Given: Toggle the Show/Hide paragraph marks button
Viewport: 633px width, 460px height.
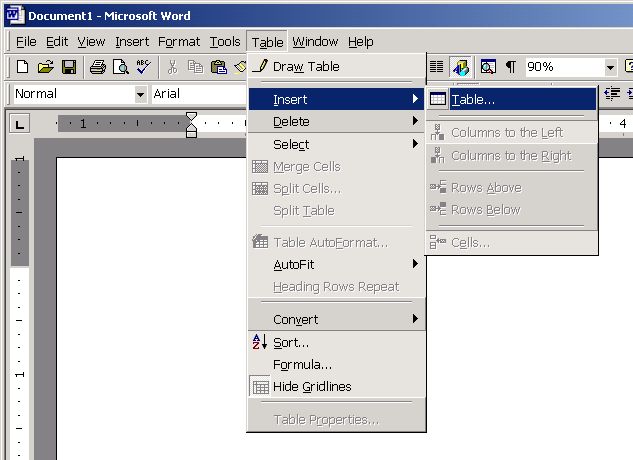Looking at the screenshot, I should tap(511, 67).
